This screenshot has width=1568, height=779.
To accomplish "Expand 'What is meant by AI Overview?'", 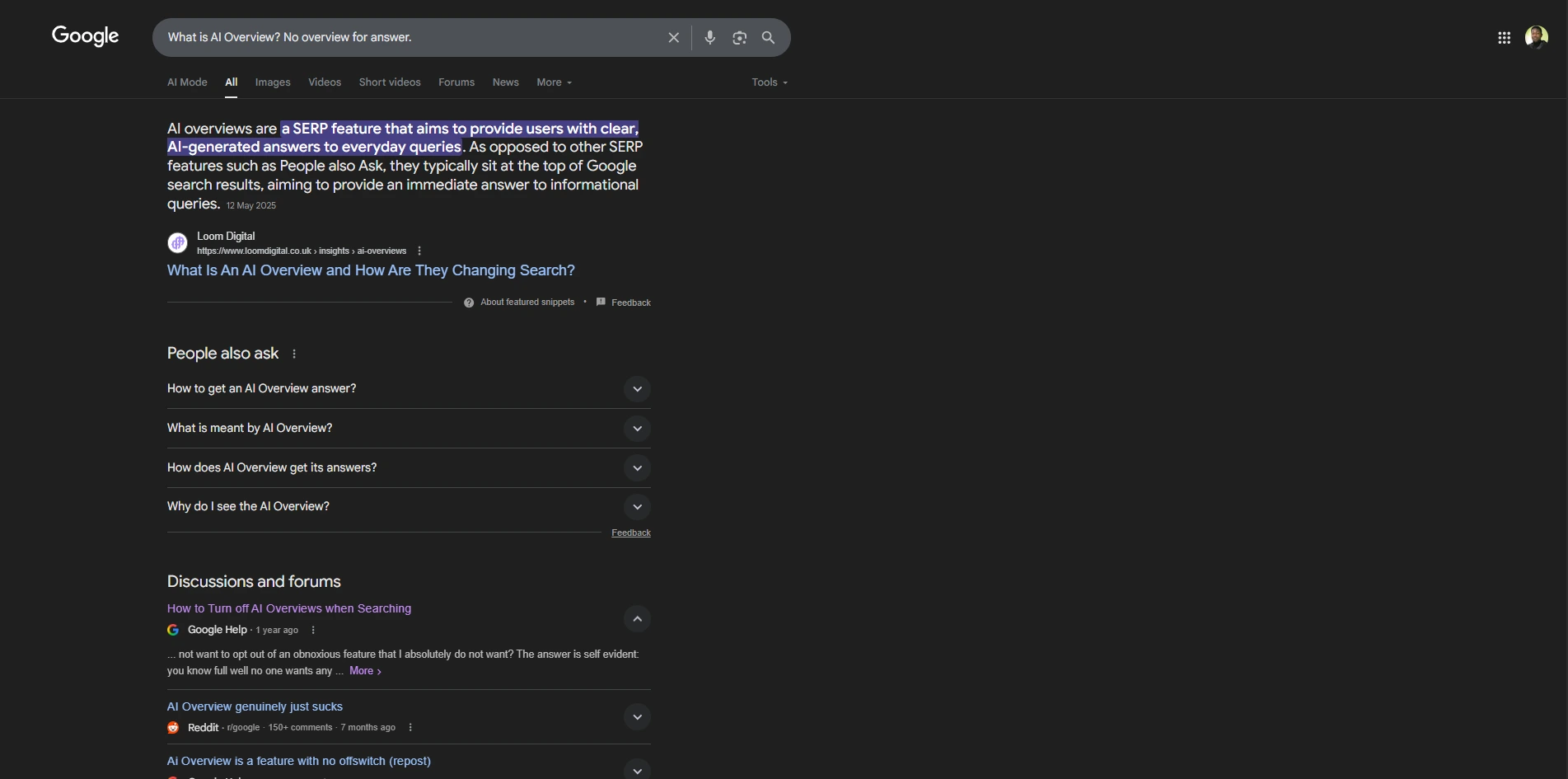I will click(x=636, y=428).
